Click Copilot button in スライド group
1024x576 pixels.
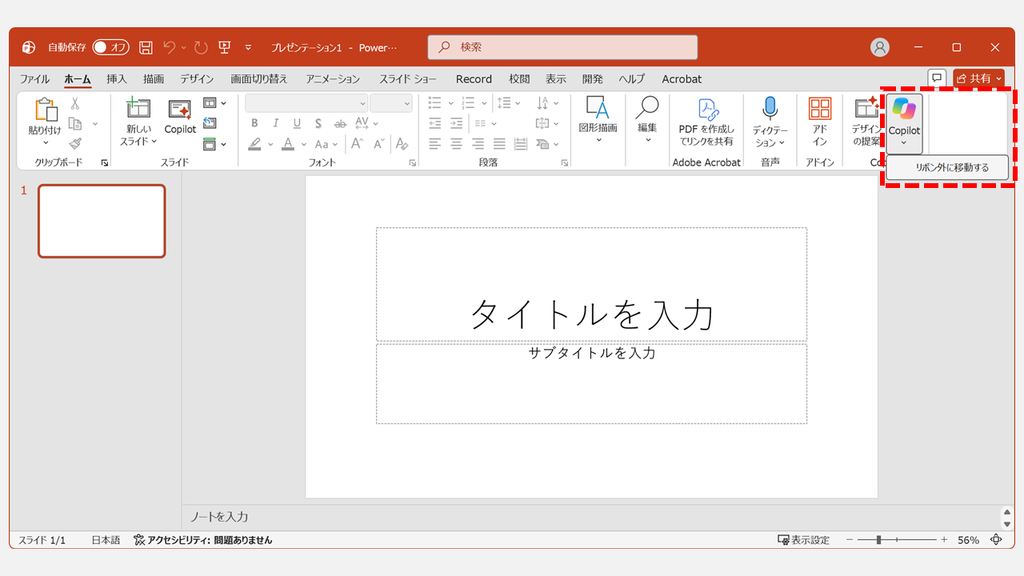pyautogui.click(x=180, y=118)
